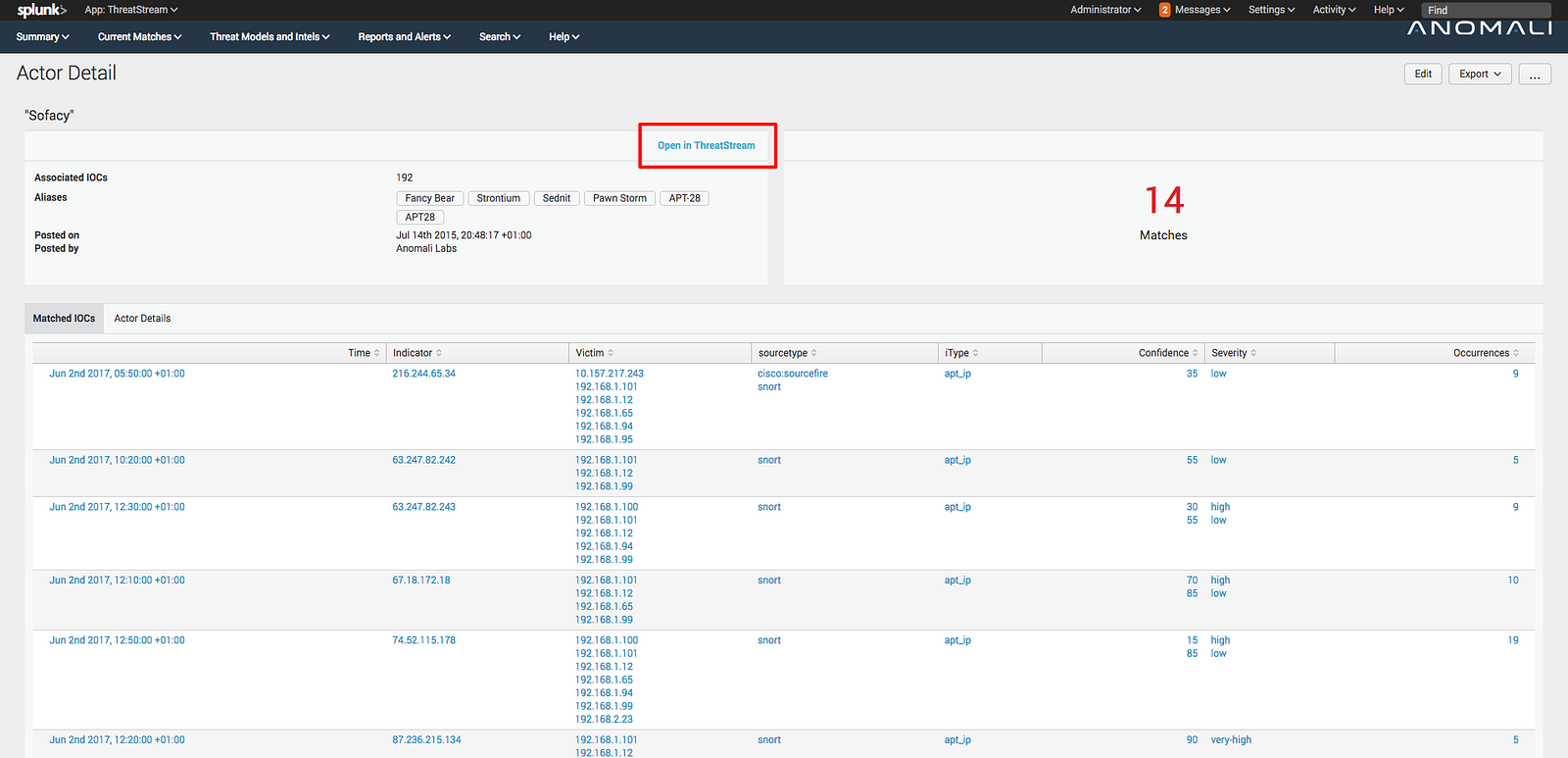This screenshot has width=1568, height=758.
Task: Expand the Administrator menu
Action: tap(1105, 10)
